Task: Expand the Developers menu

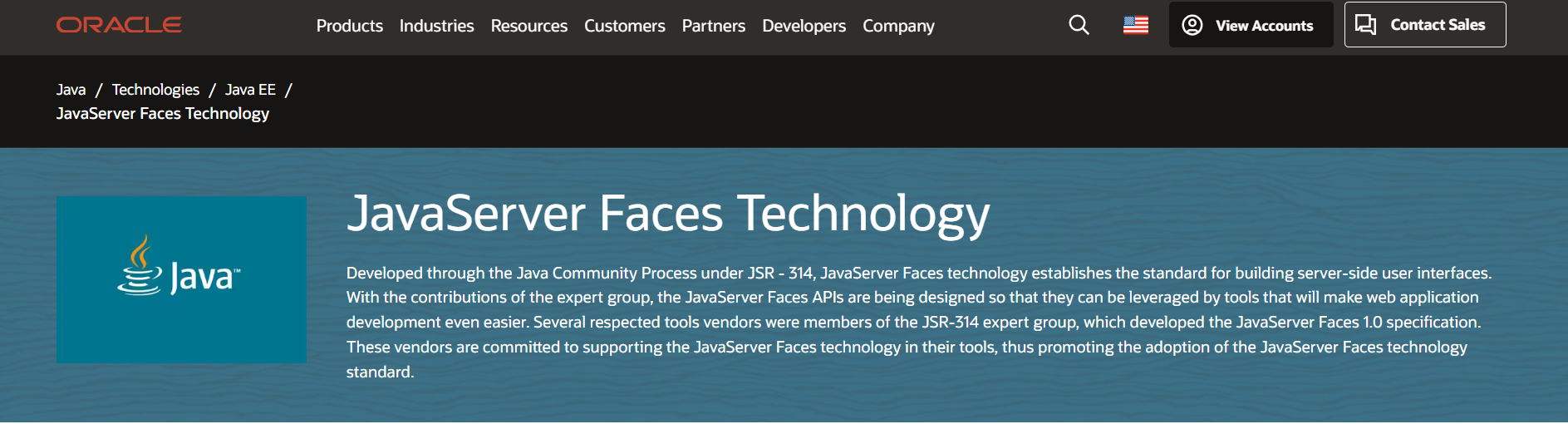Action: (804, 26)
